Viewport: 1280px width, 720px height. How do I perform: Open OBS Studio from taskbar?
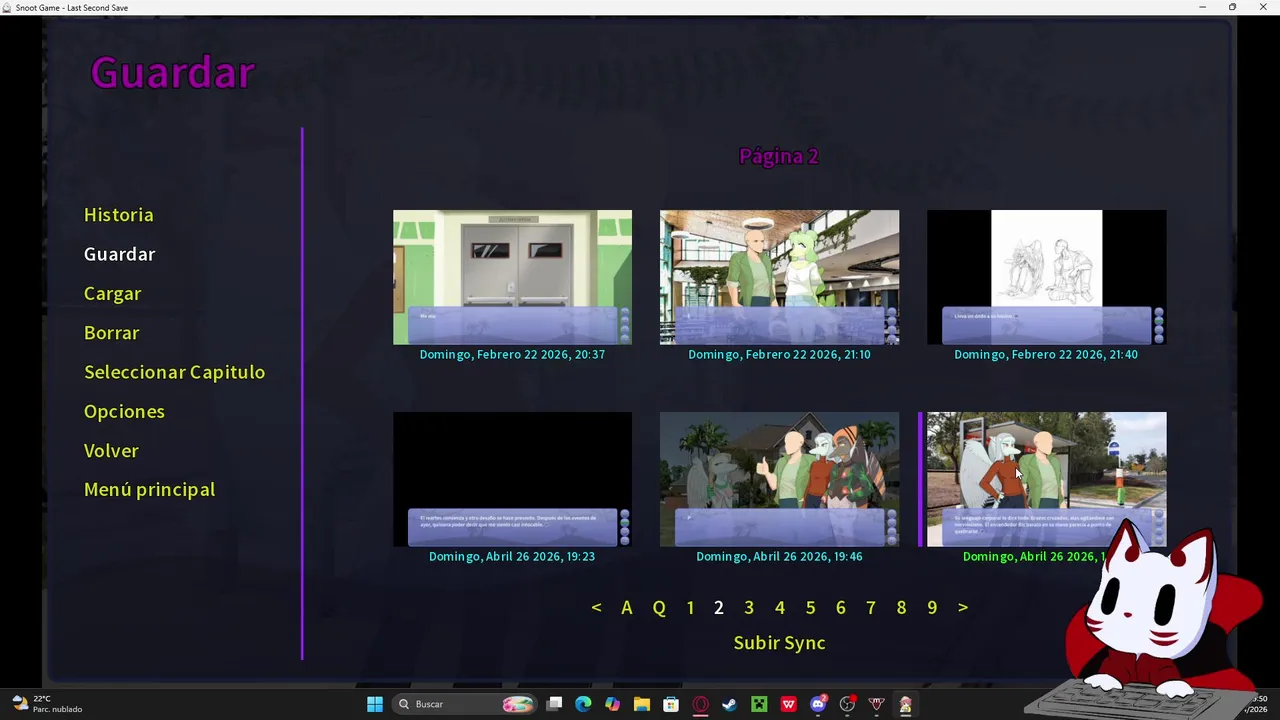pyautogui.click(x=847, y=704)
